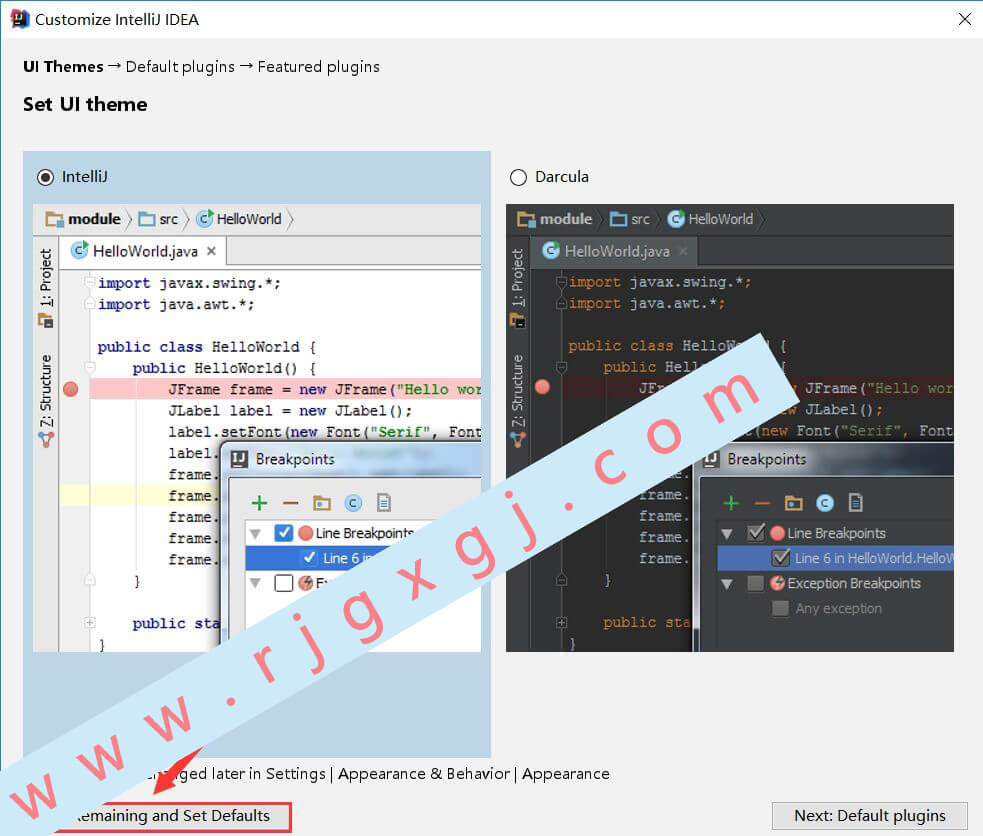Screen dimensions: 983x836
Task: Click group-by-file icon in Darcula preview
Action: pos(855,503)
